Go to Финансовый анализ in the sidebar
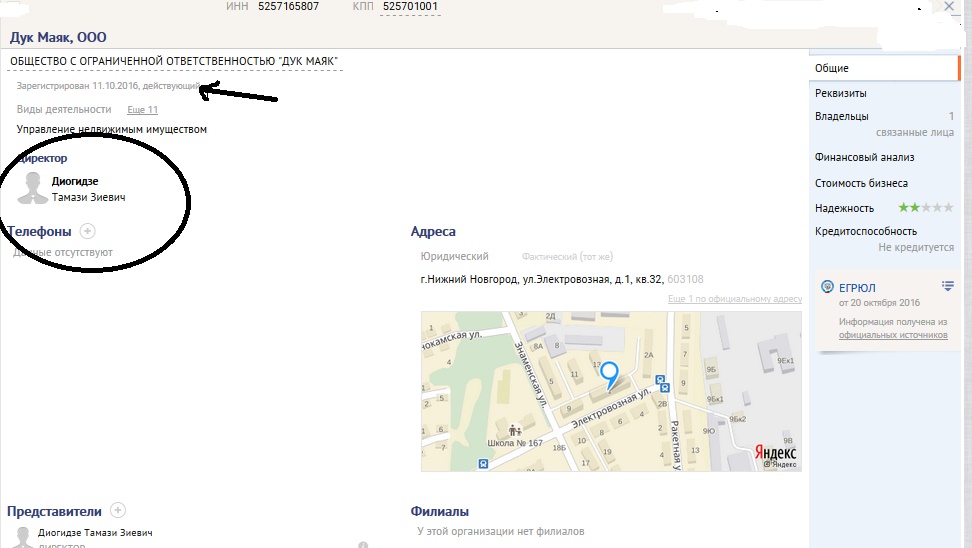Viewport: 972px width, 548px height. click(864, 157)
